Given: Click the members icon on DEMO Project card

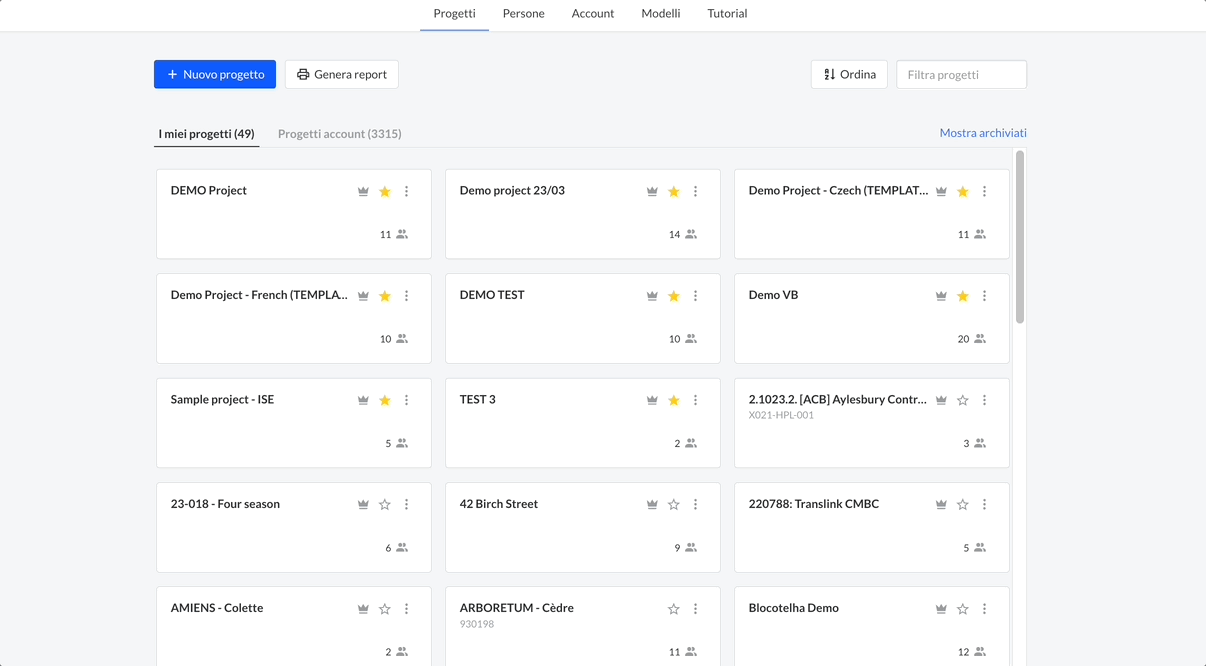Looking at the screenshot, I should pos(402,234).
